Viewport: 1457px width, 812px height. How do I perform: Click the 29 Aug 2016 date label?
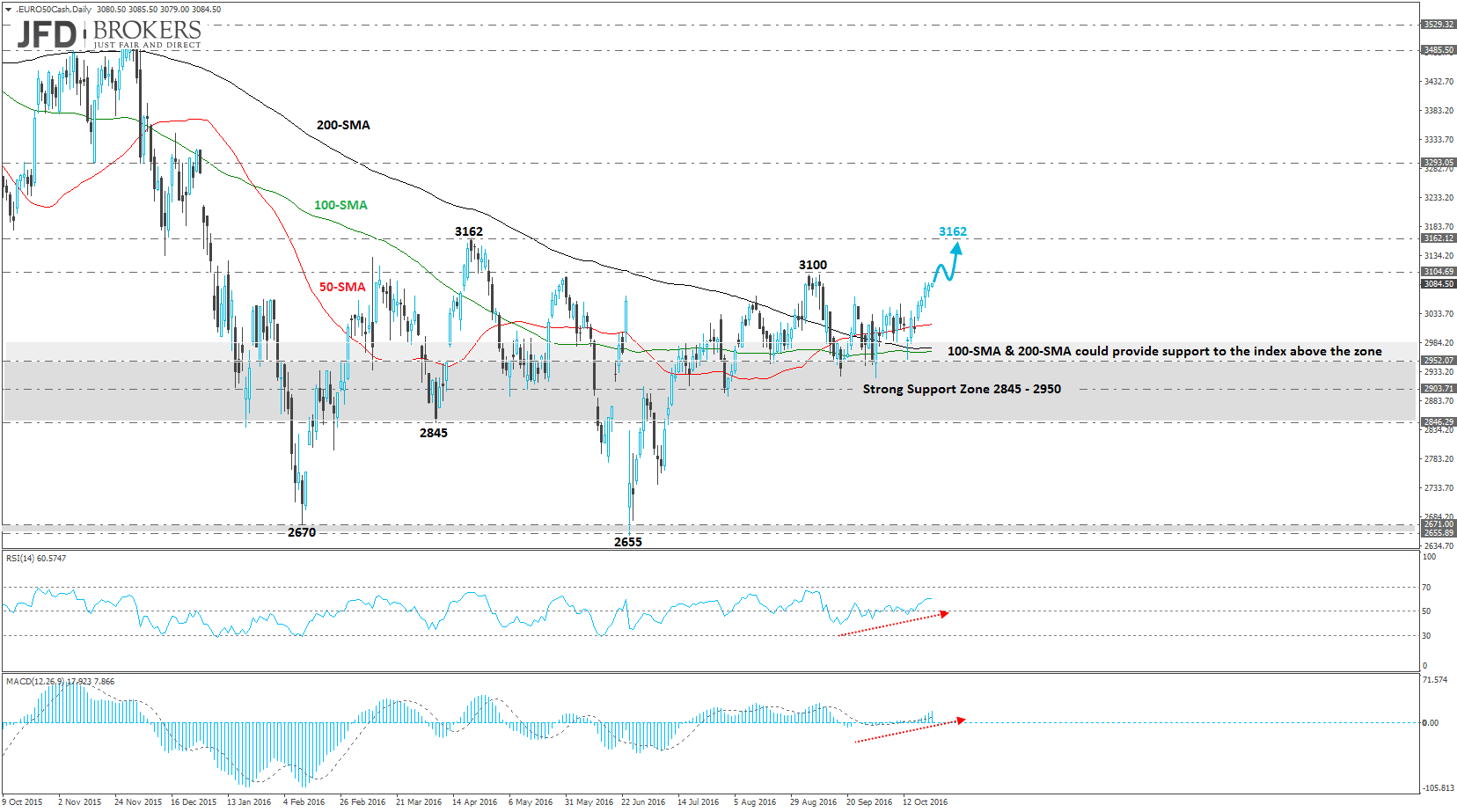(x=813, y=802)
